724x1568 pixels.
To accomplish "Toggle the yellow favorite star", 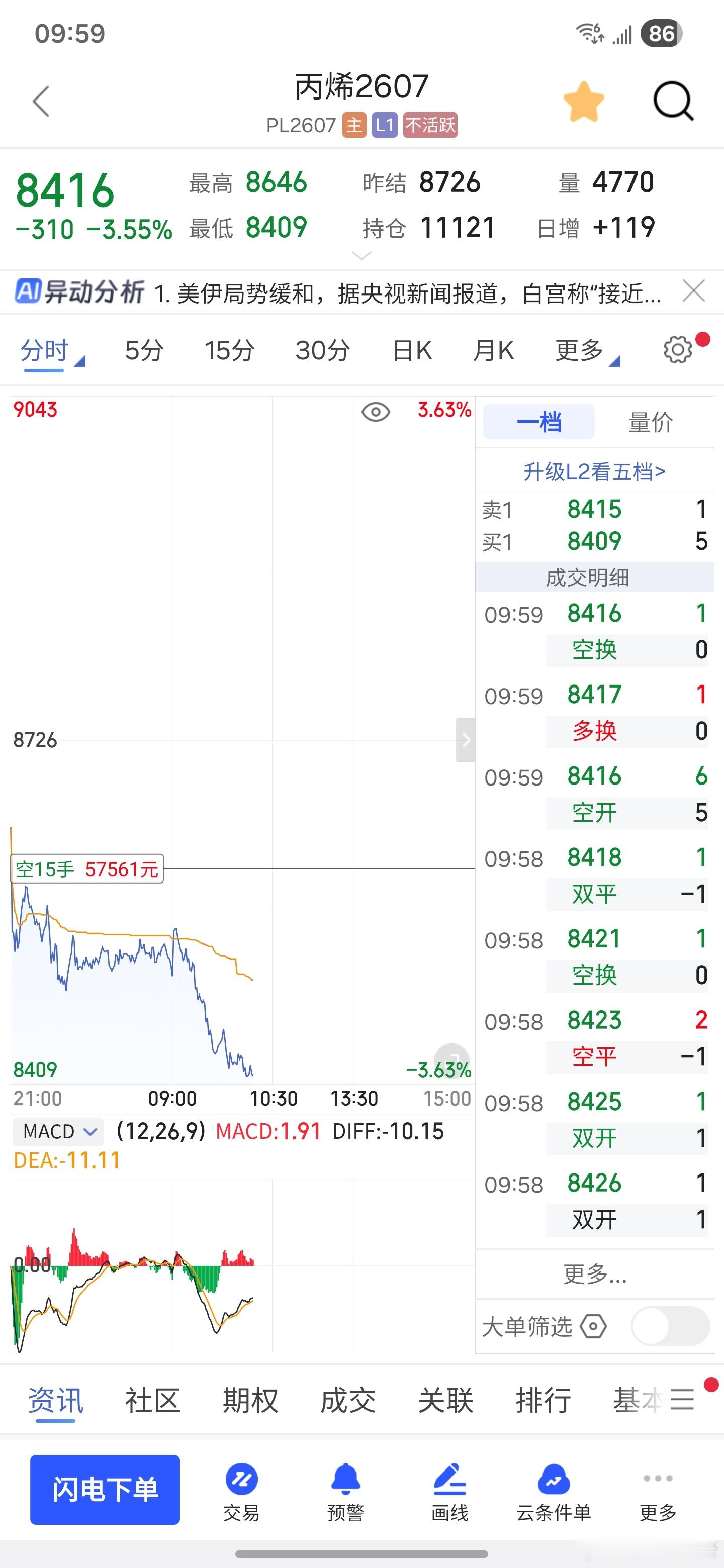I will pos(583,101).
